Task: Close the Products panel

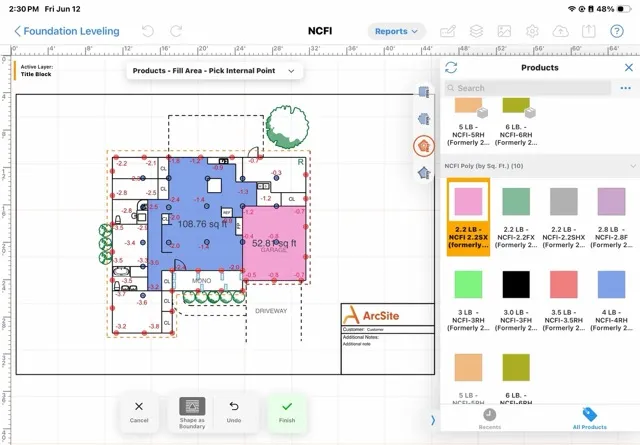Action: [x=629, y=67]
